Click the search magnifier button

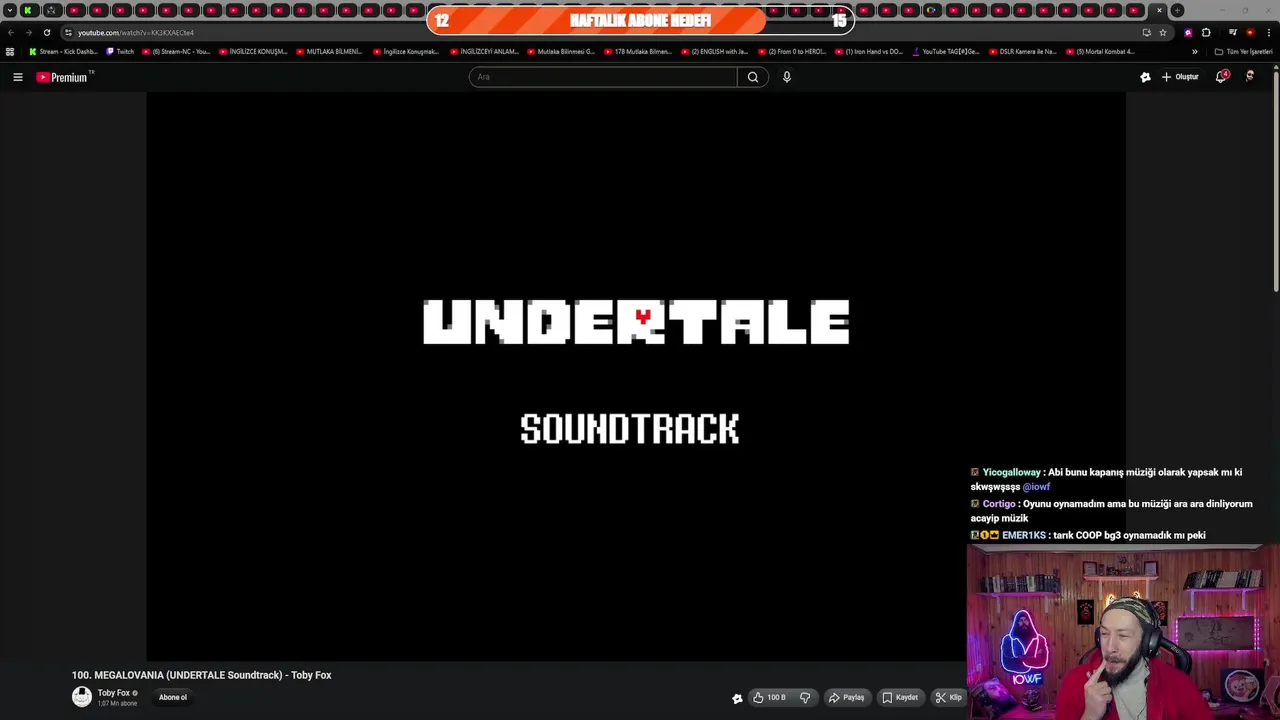click(x=753, y=77)
